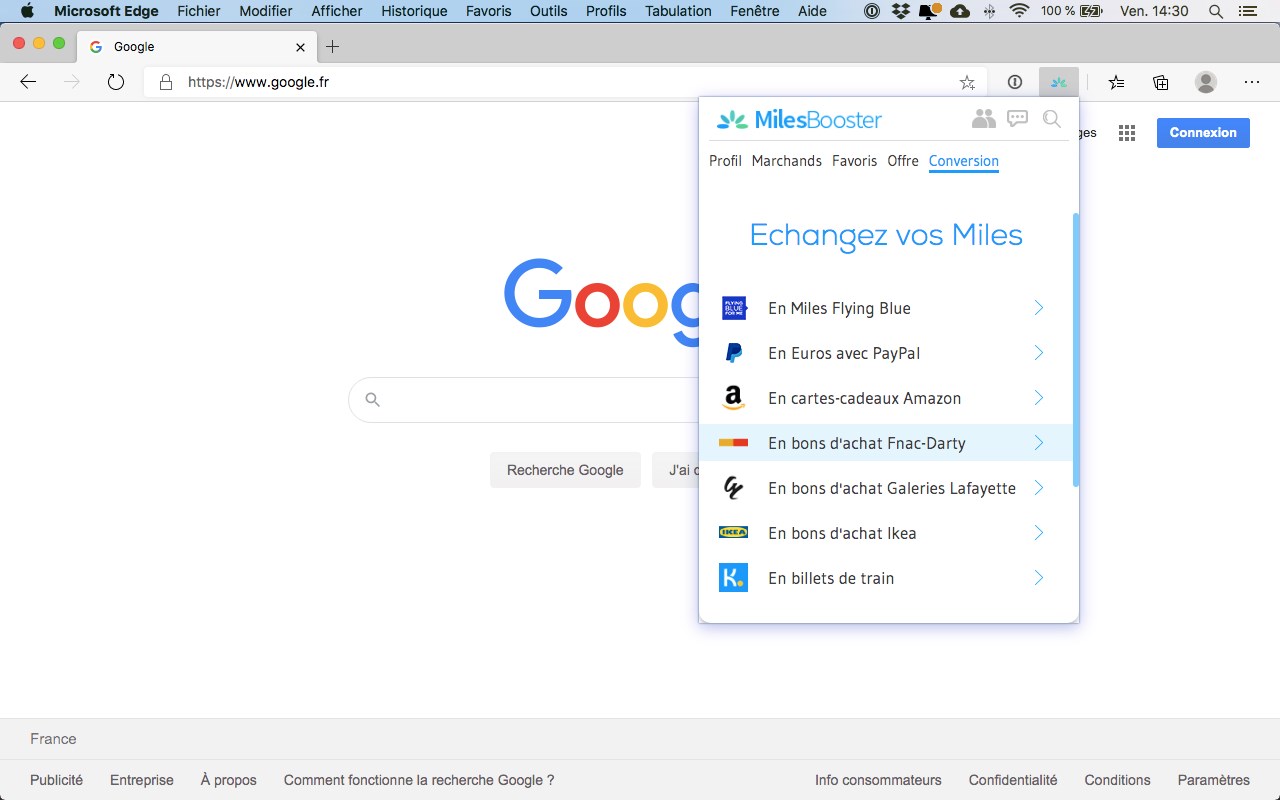Open the Paramètres footer link

pyautogui.click(x=1214, y=780)
